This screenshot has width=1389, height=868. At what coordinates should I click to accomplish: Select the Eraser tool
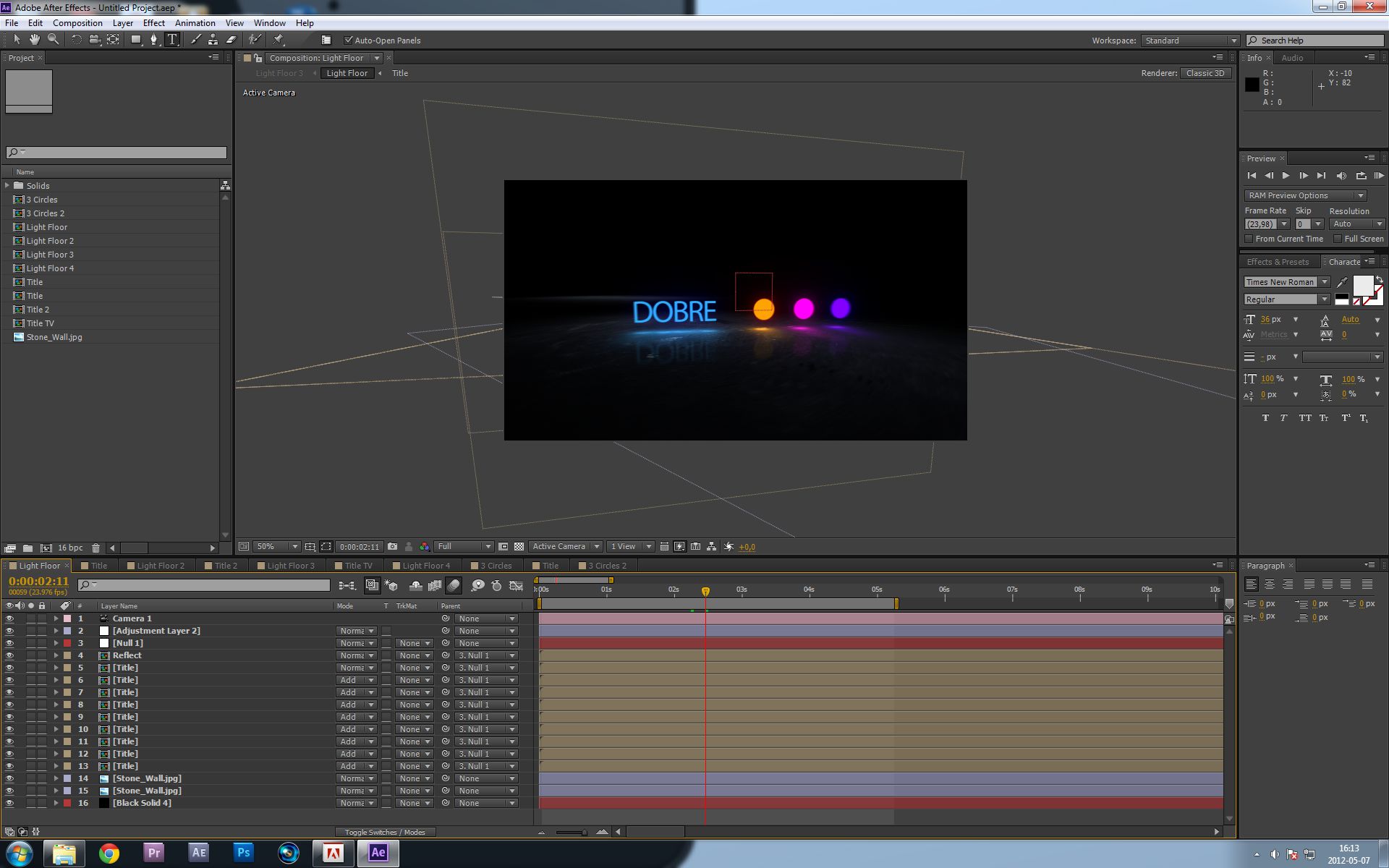coord(231,40)
